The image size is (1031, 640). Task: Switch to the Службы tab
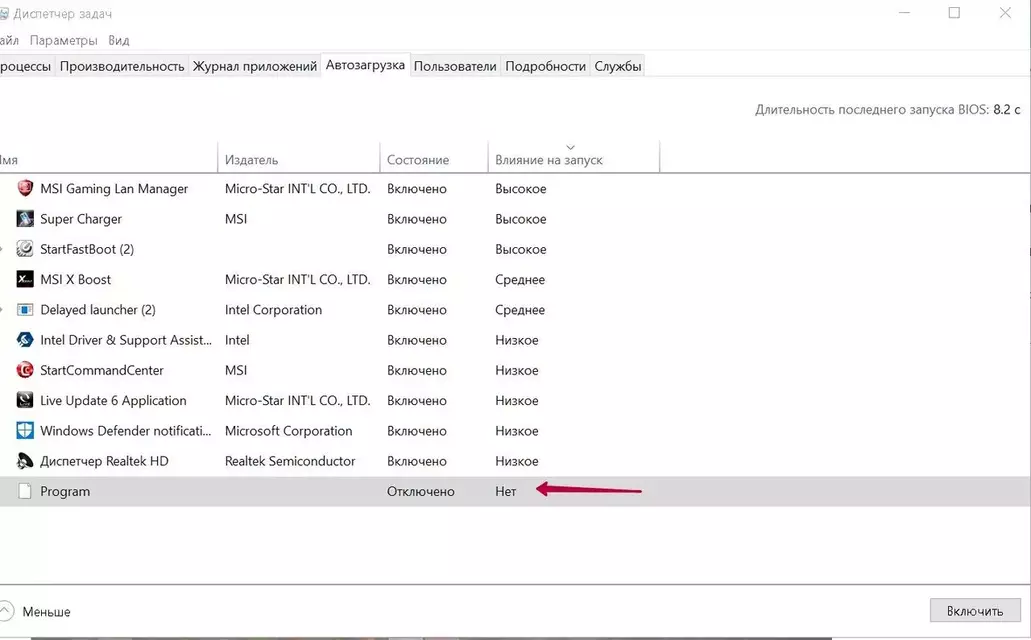point(617,66)
